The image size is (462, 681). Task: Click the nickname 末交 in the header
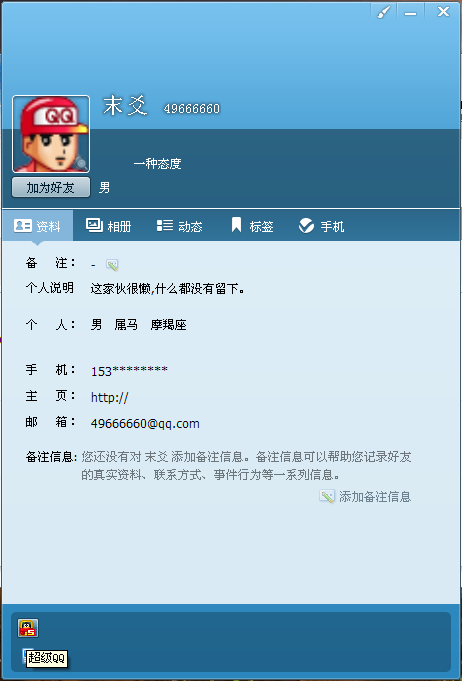pyautogui.click(x=125, y=106)
